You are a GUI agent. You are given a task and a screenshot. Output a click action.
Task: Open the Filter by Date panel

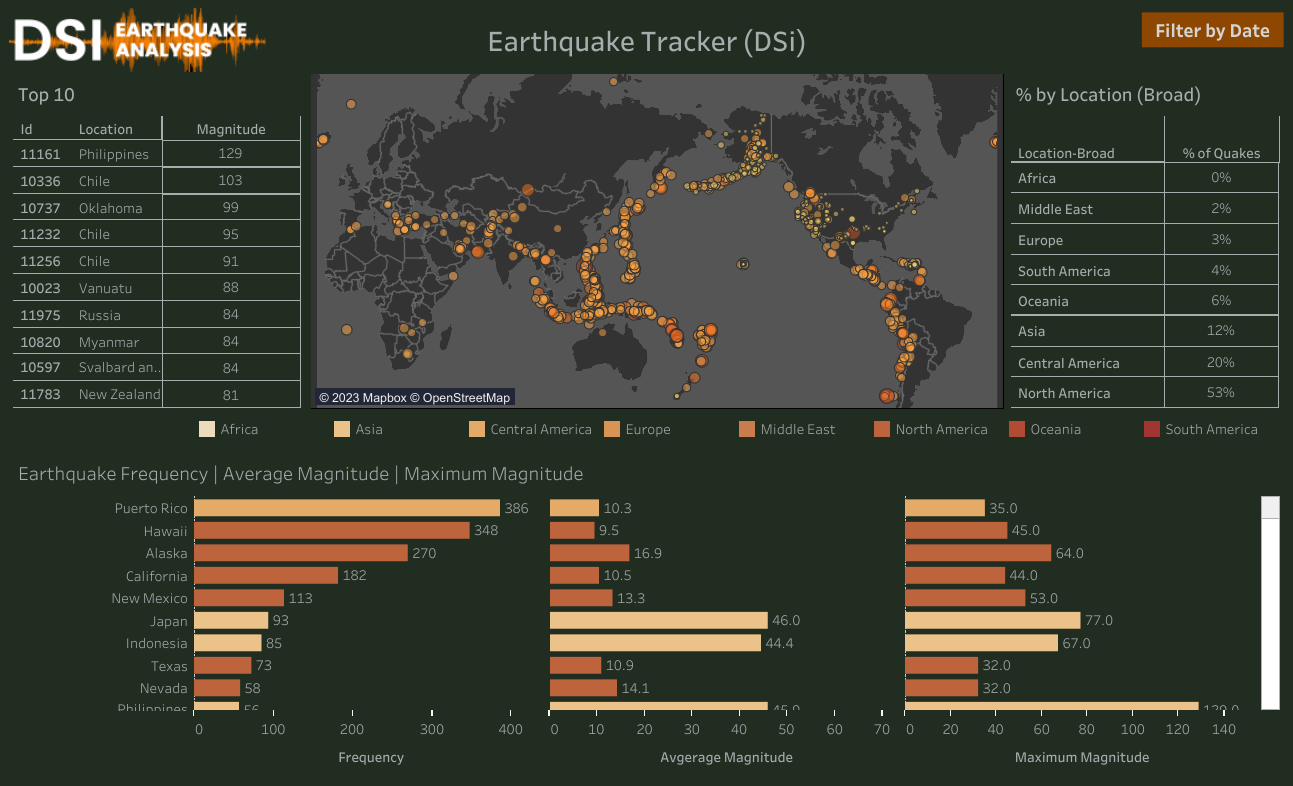pyautogui.click(x=1212, y=30)
